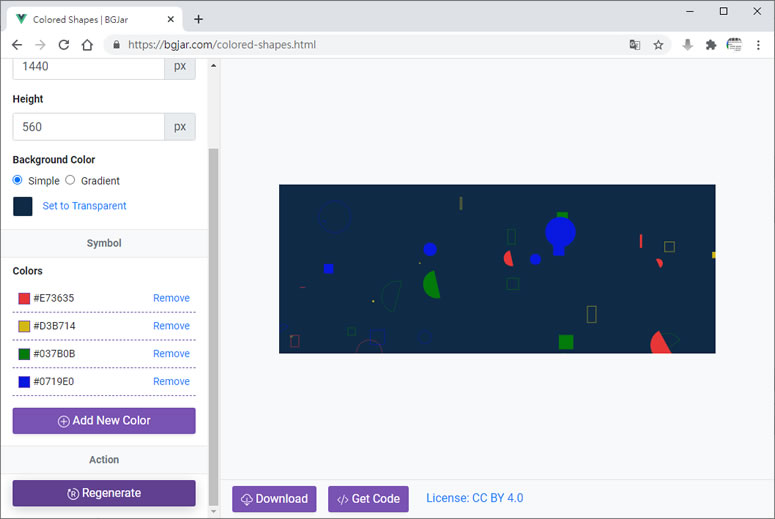This screenshot has height=519, width=775.
Task: Click the Regenerate button
Action: click(x=104, y=493)
